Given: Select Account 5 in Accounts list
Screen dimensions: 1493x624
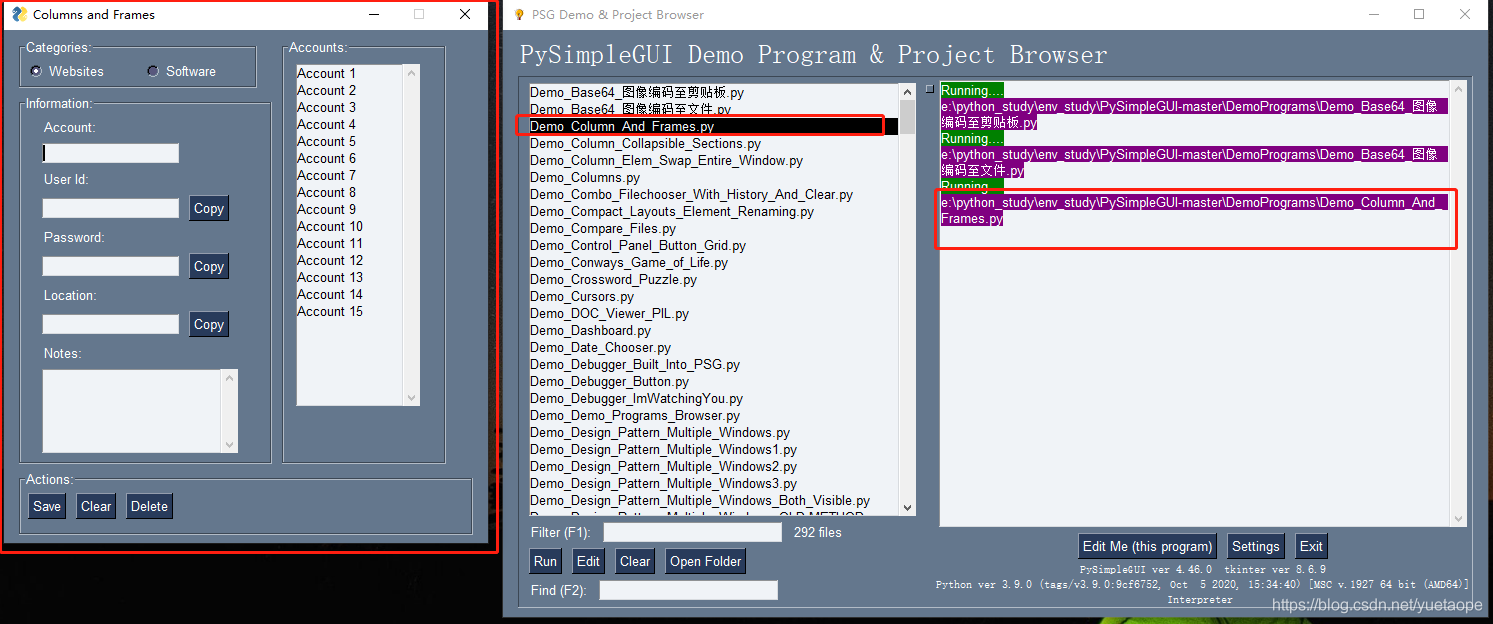Looking at the screenshot, I should pos(349,141).
